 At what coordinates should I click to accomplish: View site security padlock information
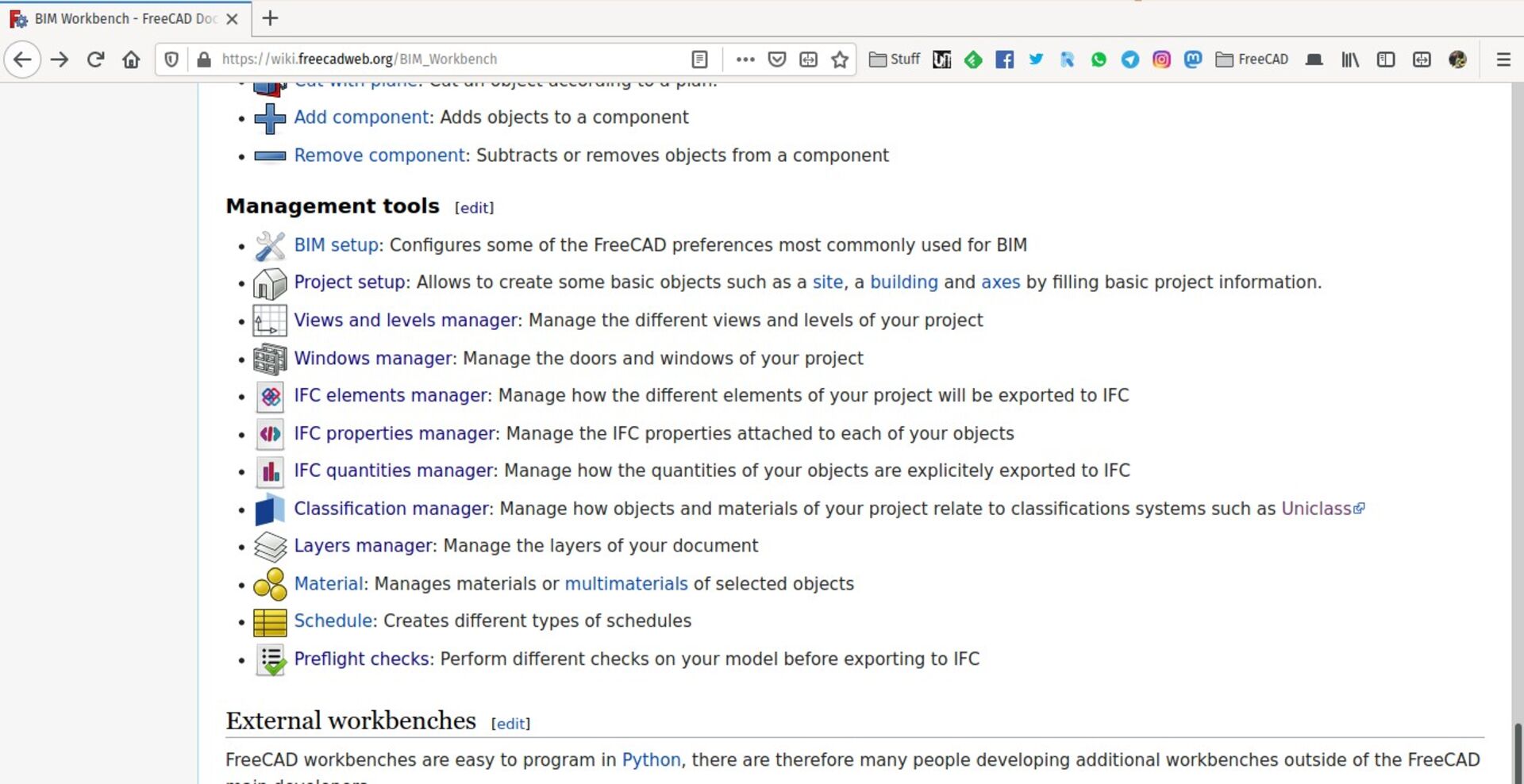[204, 60]
